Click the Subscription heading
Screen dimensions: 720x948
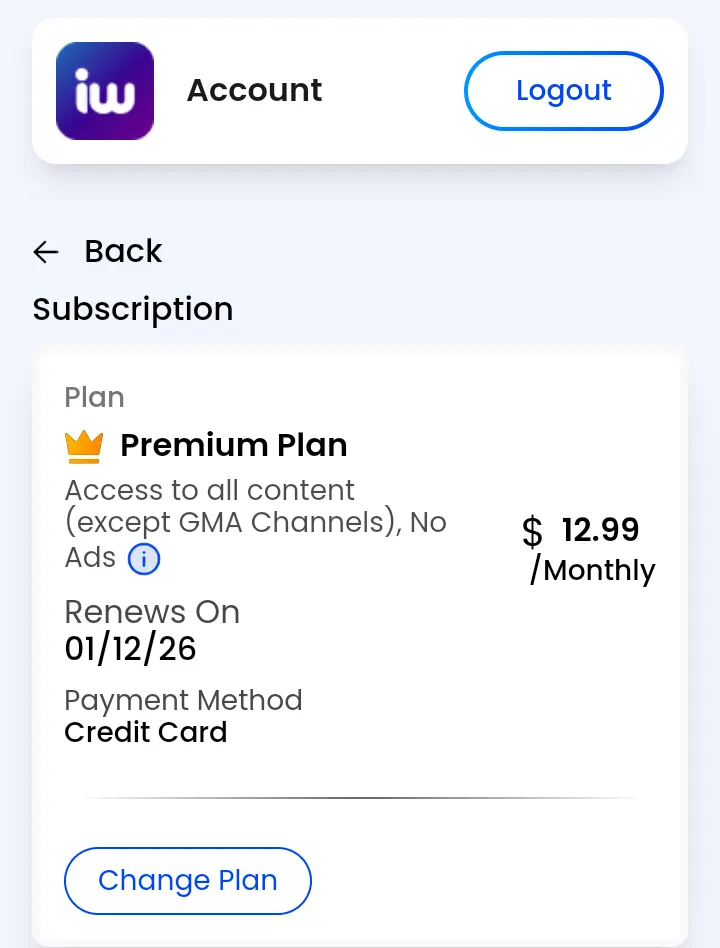point(133,309)
